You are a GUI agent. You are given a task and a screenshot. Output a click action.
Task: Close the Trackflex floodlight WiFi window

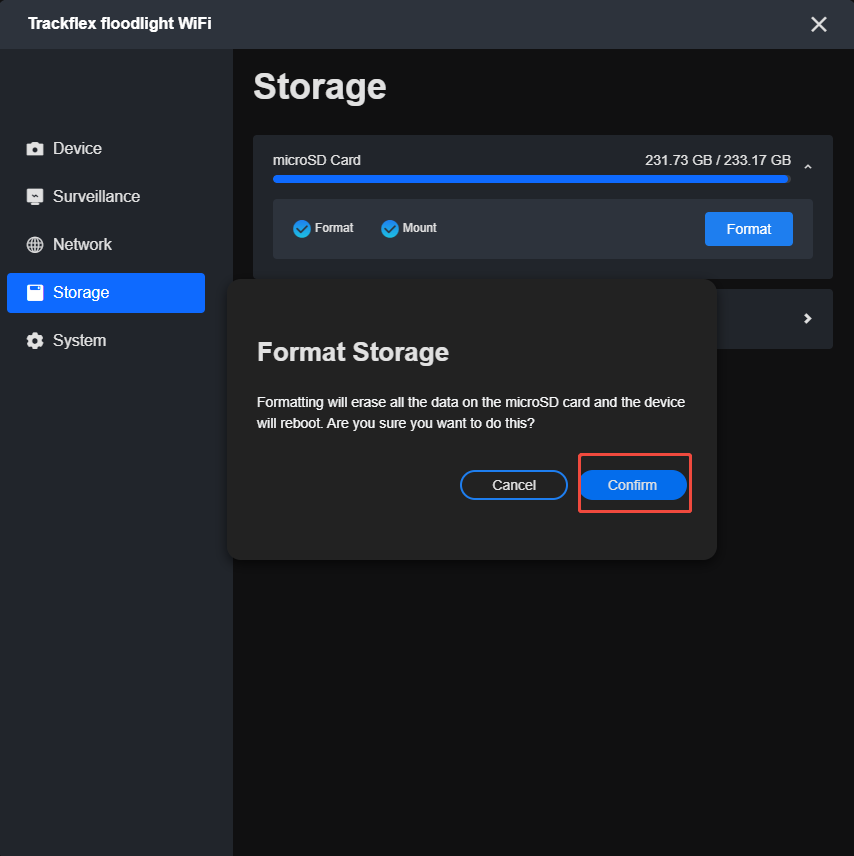819,24
